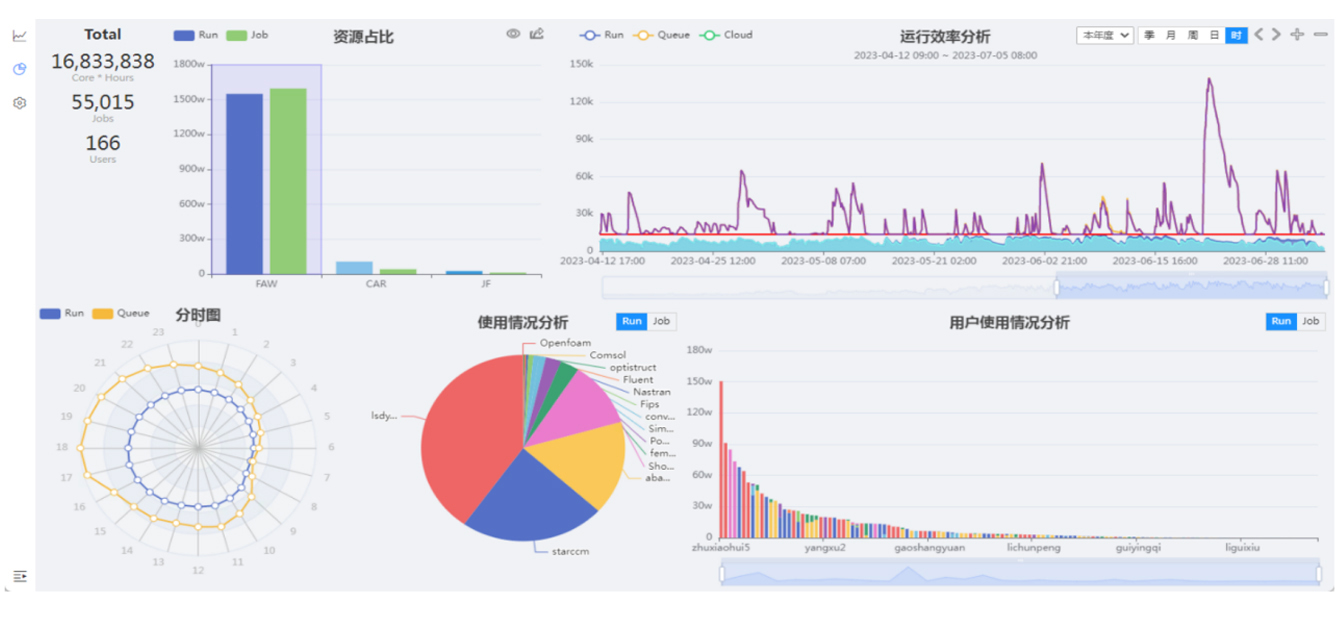The image size is (1344, 620).
Task: Click the guiyingqi axis label
Action: (x=1139, y=548)
